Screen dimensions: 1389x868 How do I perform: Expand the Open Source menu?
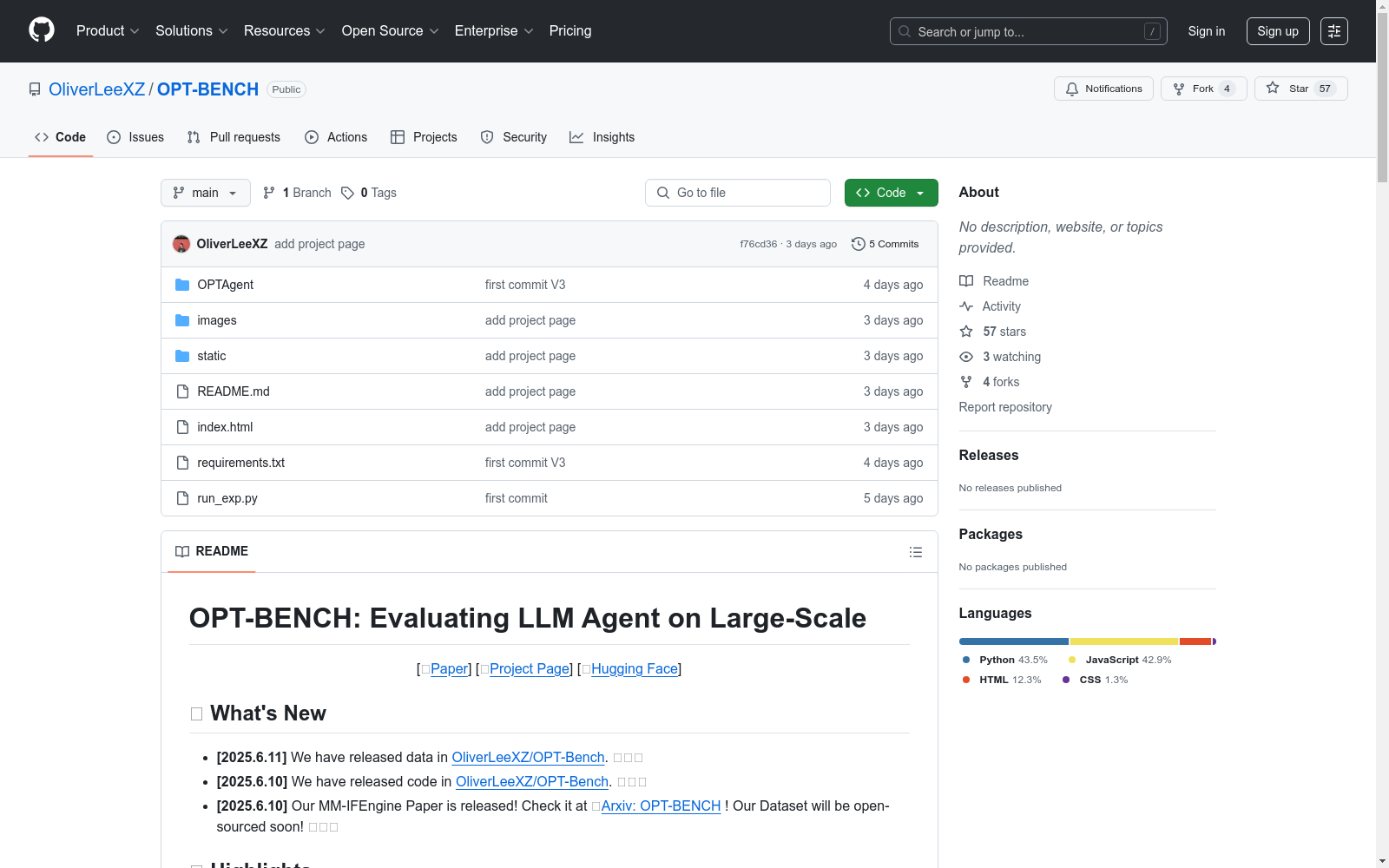391,31
